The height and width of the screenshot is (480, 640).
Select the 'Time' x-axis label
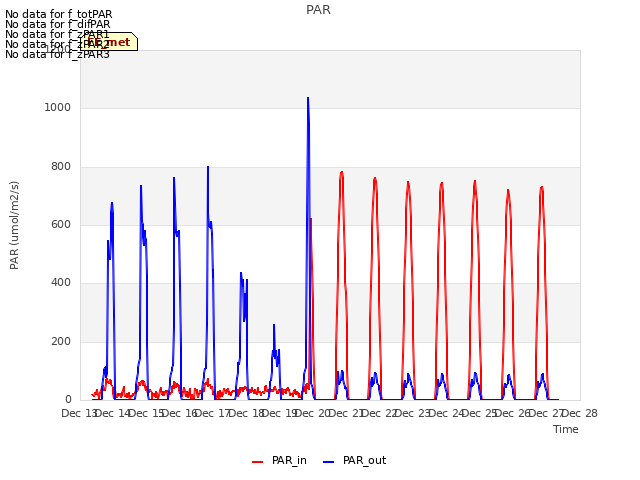[566, 429]
